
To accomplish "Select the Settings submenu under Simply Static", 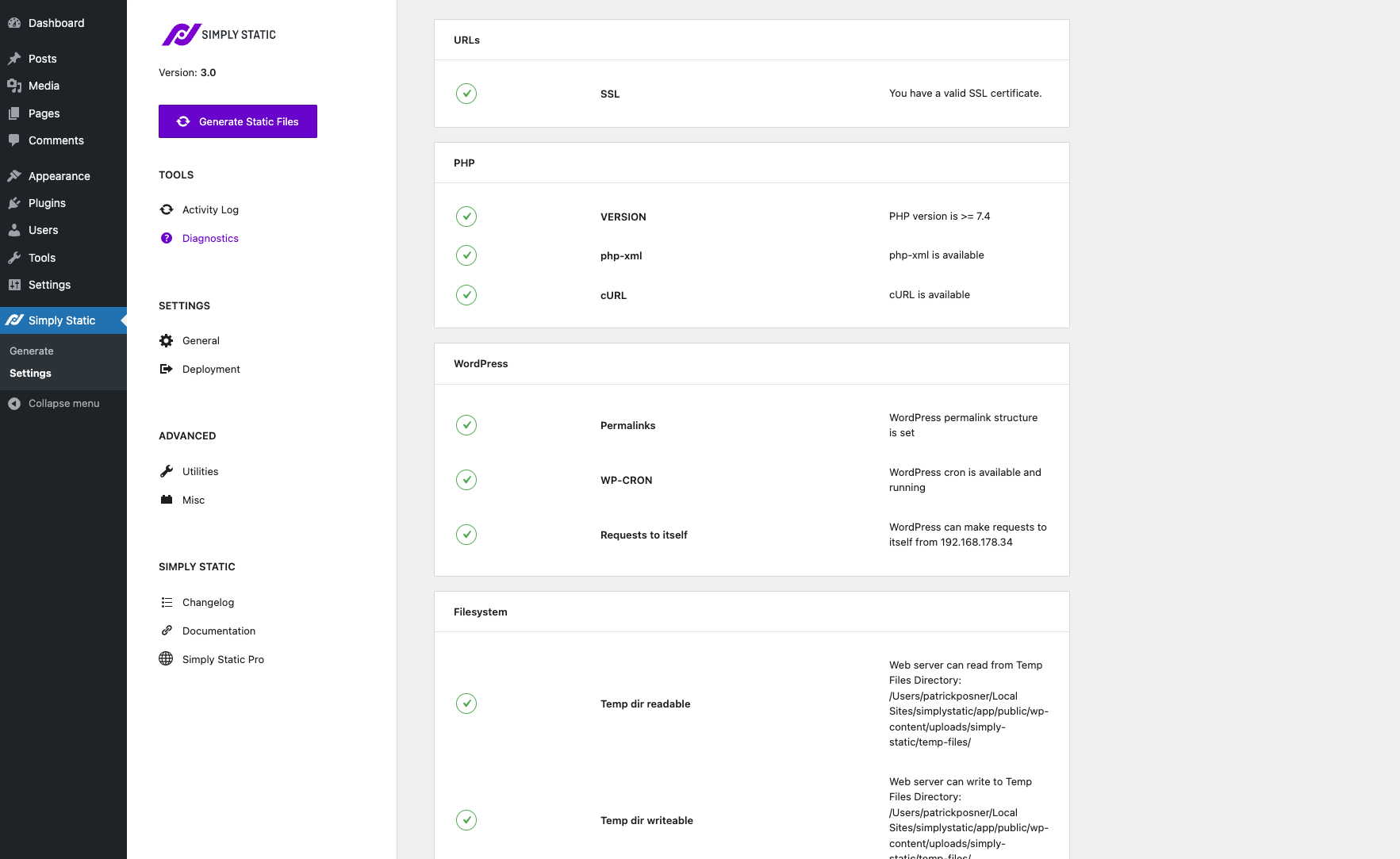I will point(30,373).
